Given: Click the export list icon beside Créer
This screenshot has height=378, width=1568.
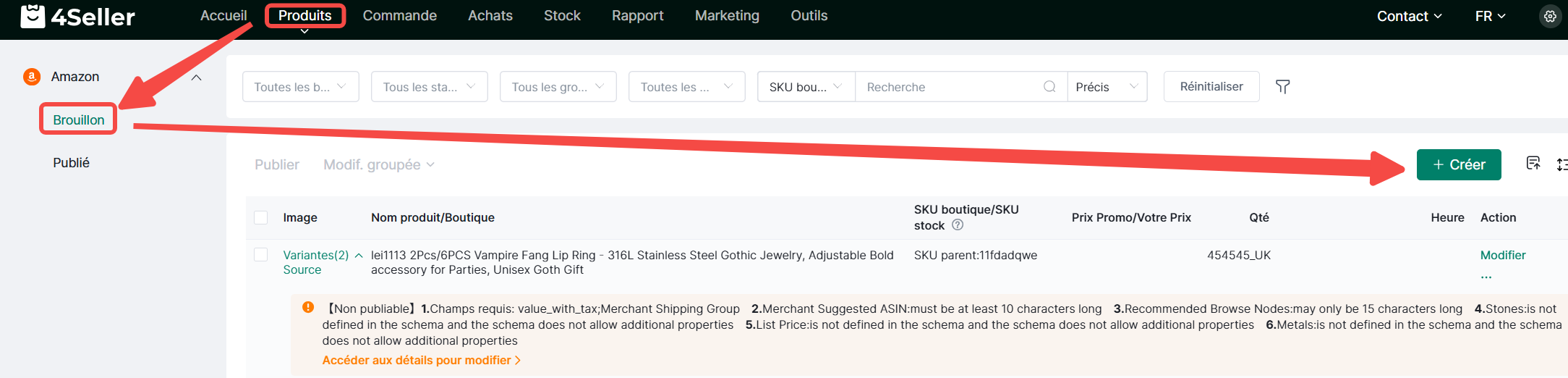Looking at the screenshot, I should pos(1533,164).
